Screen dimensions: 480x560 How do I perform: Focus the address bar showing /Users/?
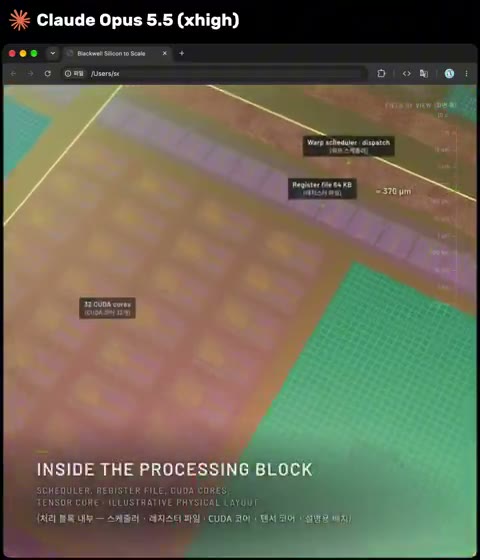point(214,74)
